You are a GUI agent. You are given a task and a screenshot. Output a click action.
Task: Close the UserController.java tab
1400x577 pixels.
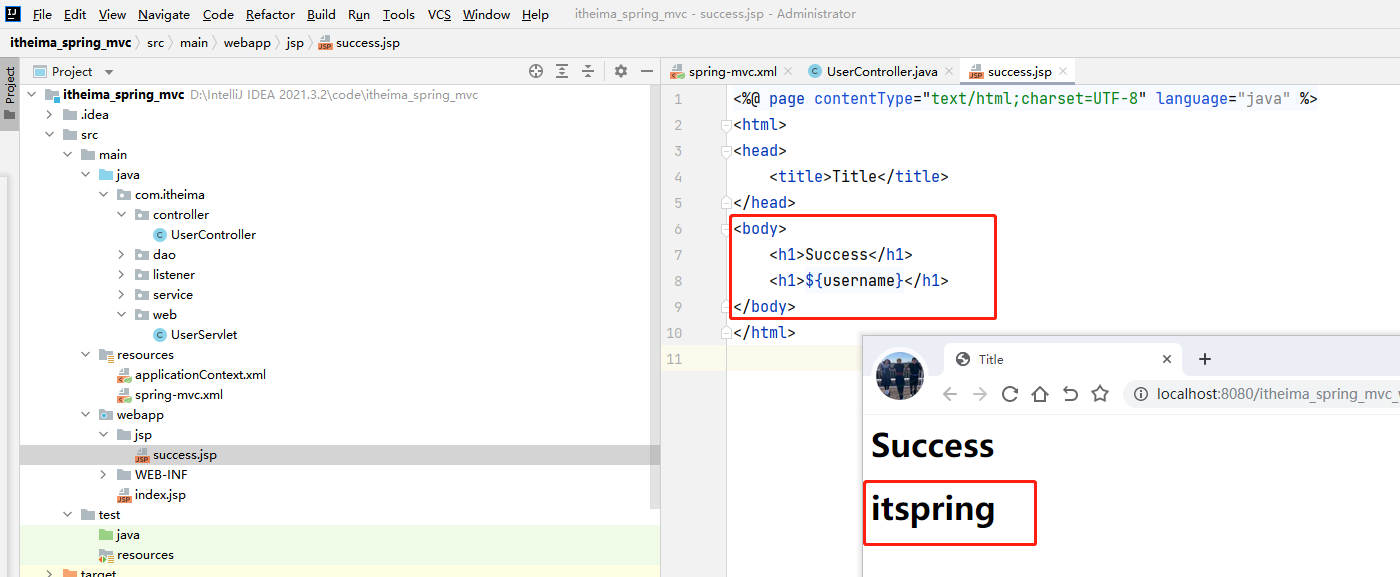(948, 71)
